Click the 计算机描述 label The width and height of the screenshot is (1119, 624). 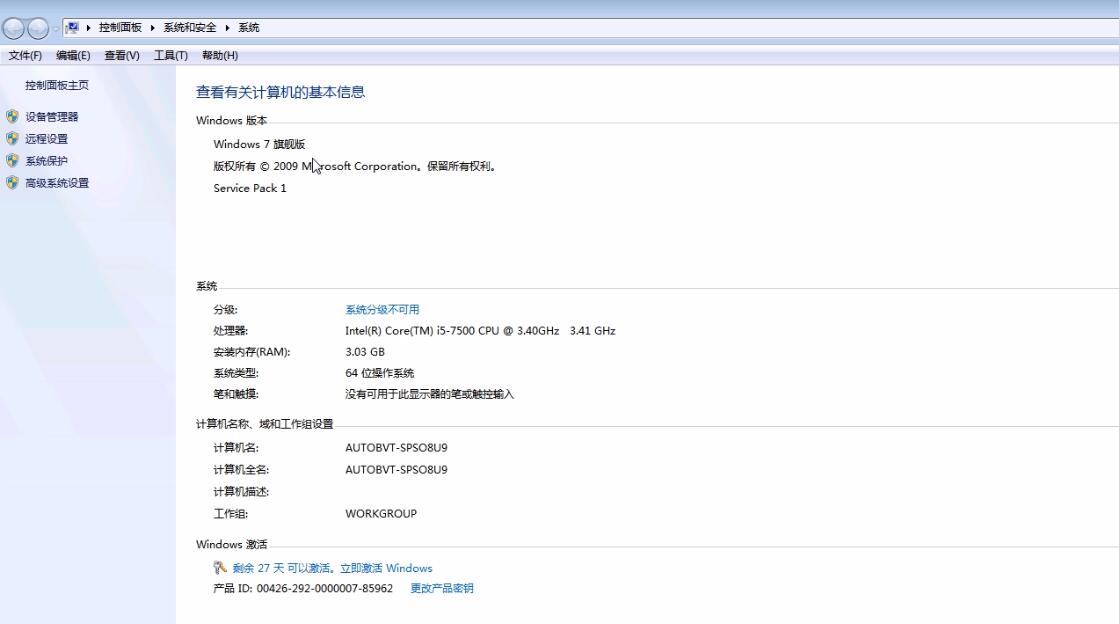[241, 492]
